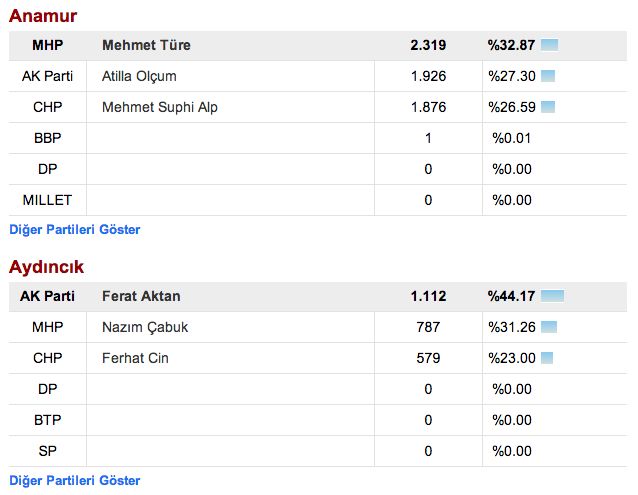Click vote count 0 in MILLET row
Viewport: 638px width, 495px height.
[428, 200]
